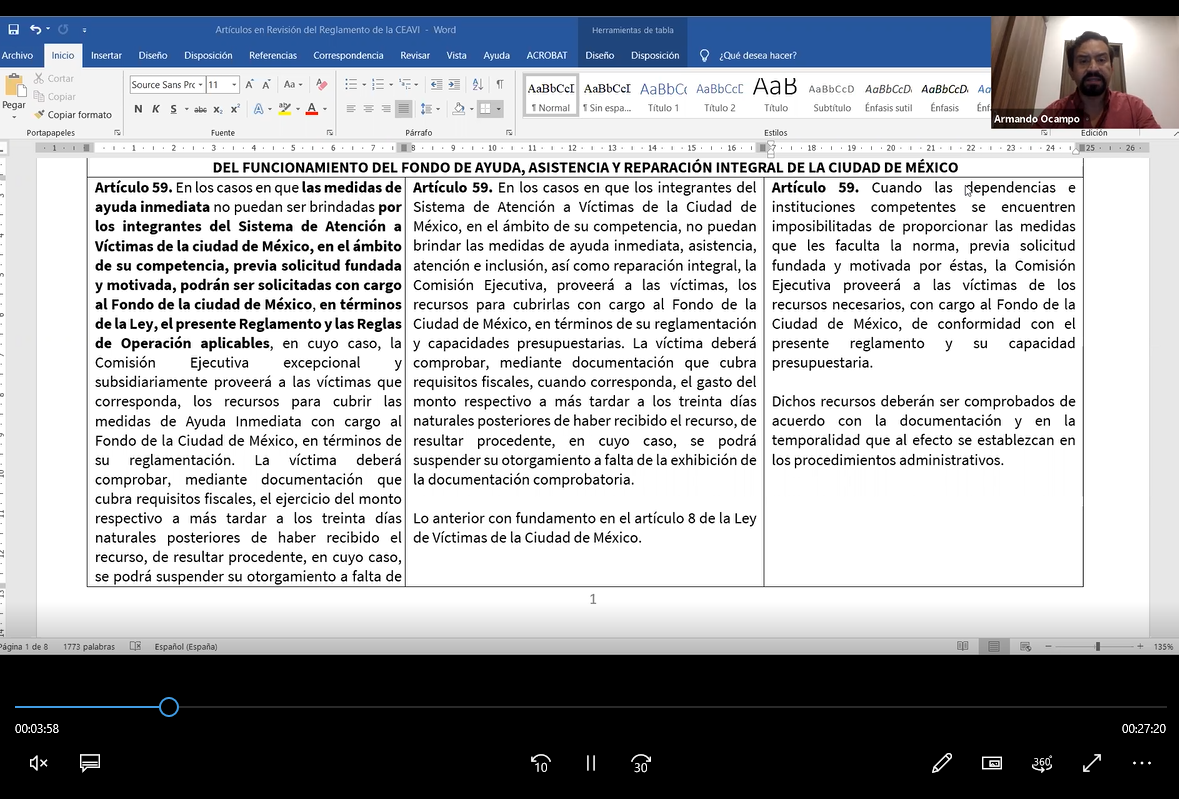Apply strikethrough with the abc icon
Image resolution: width=1179 pixels, height=799 pixels.
200,109
